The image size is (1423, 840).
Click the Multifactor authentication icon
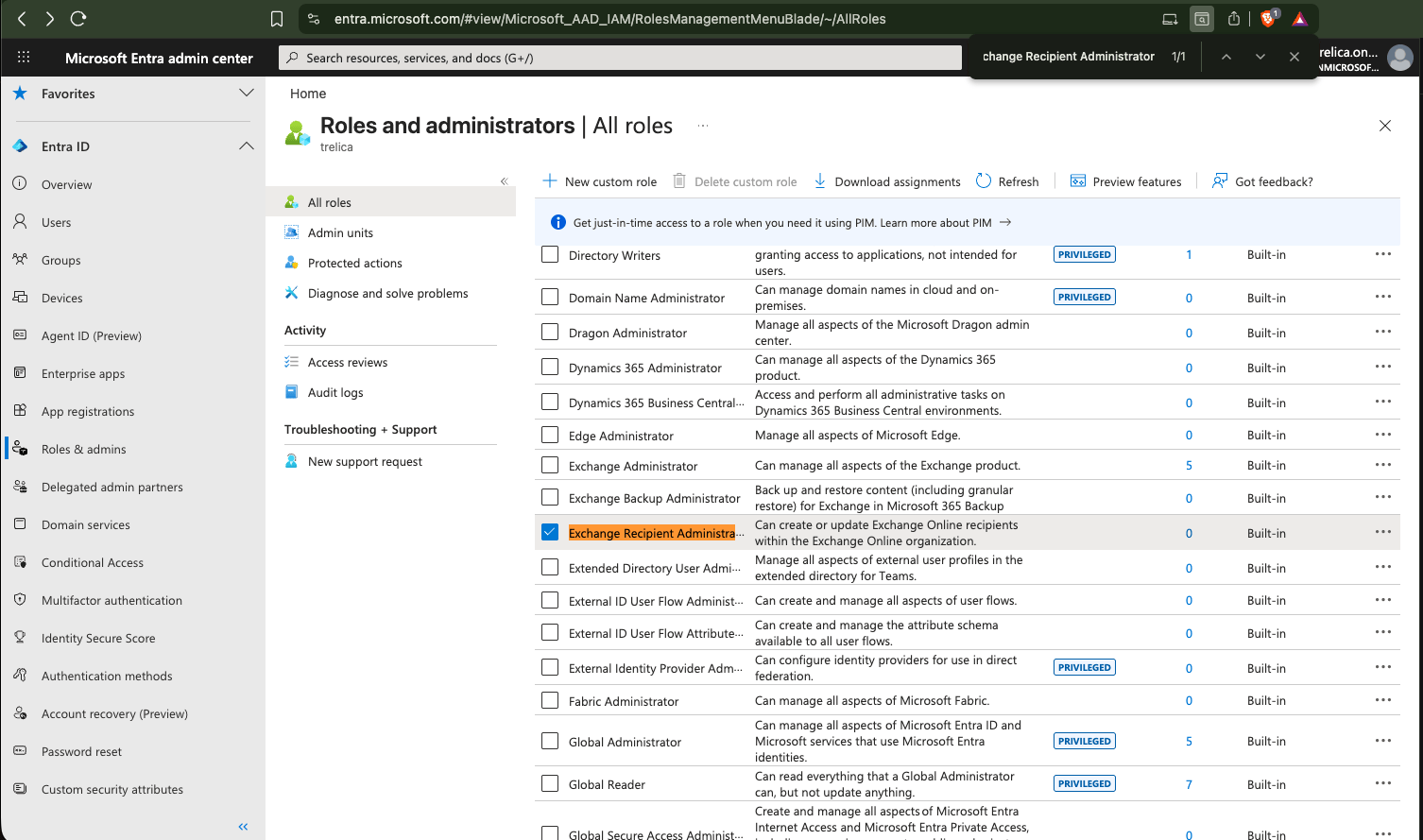click(x=20, y=599)
